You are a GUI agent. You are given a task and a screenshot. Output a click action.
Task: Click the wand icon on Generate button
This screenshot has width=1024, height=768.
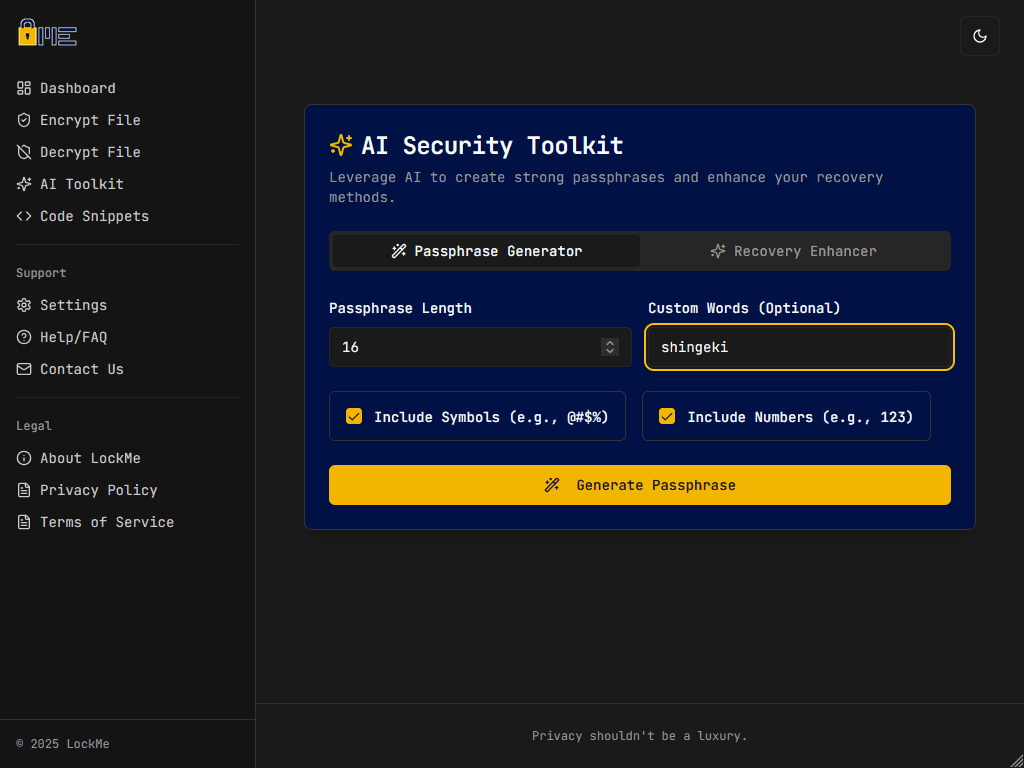coord(552,485)
